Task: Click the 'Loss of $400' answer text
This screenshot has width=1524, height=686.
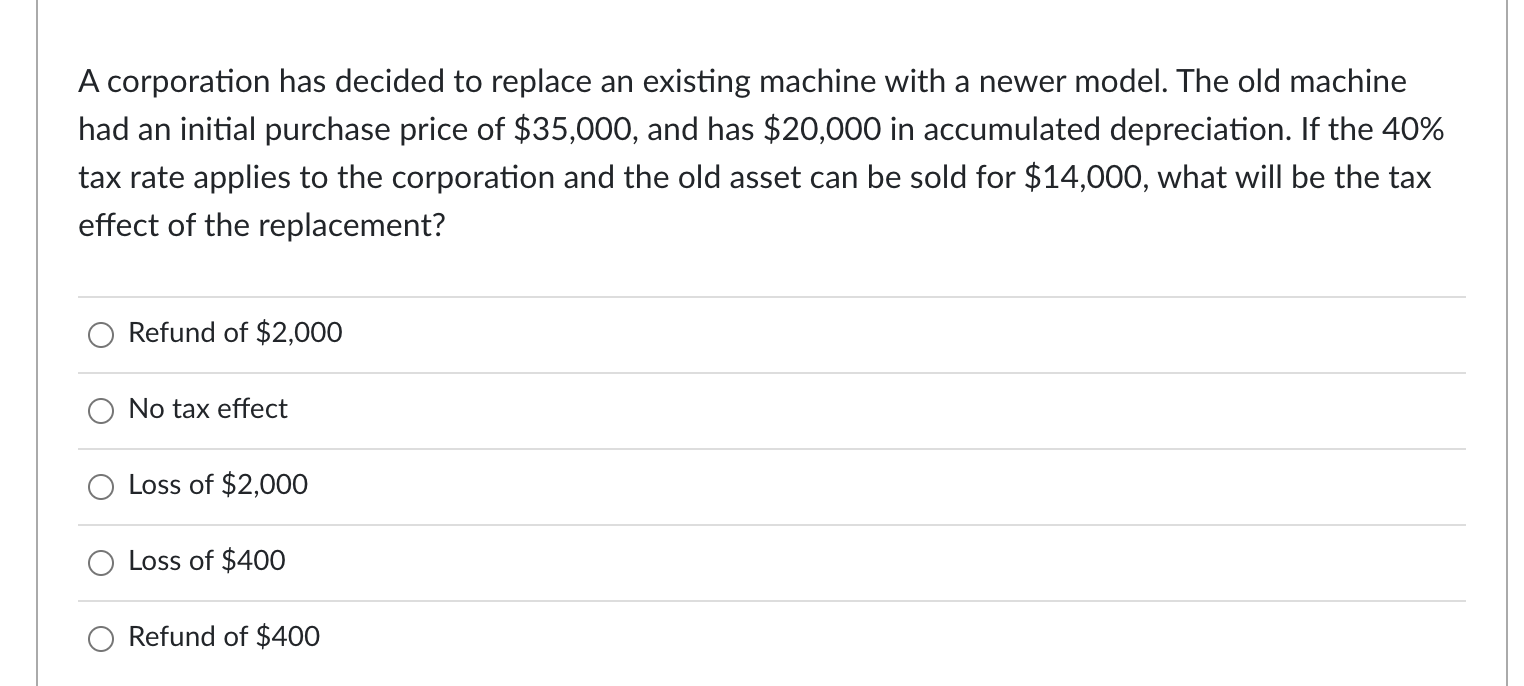Action: 206,561
